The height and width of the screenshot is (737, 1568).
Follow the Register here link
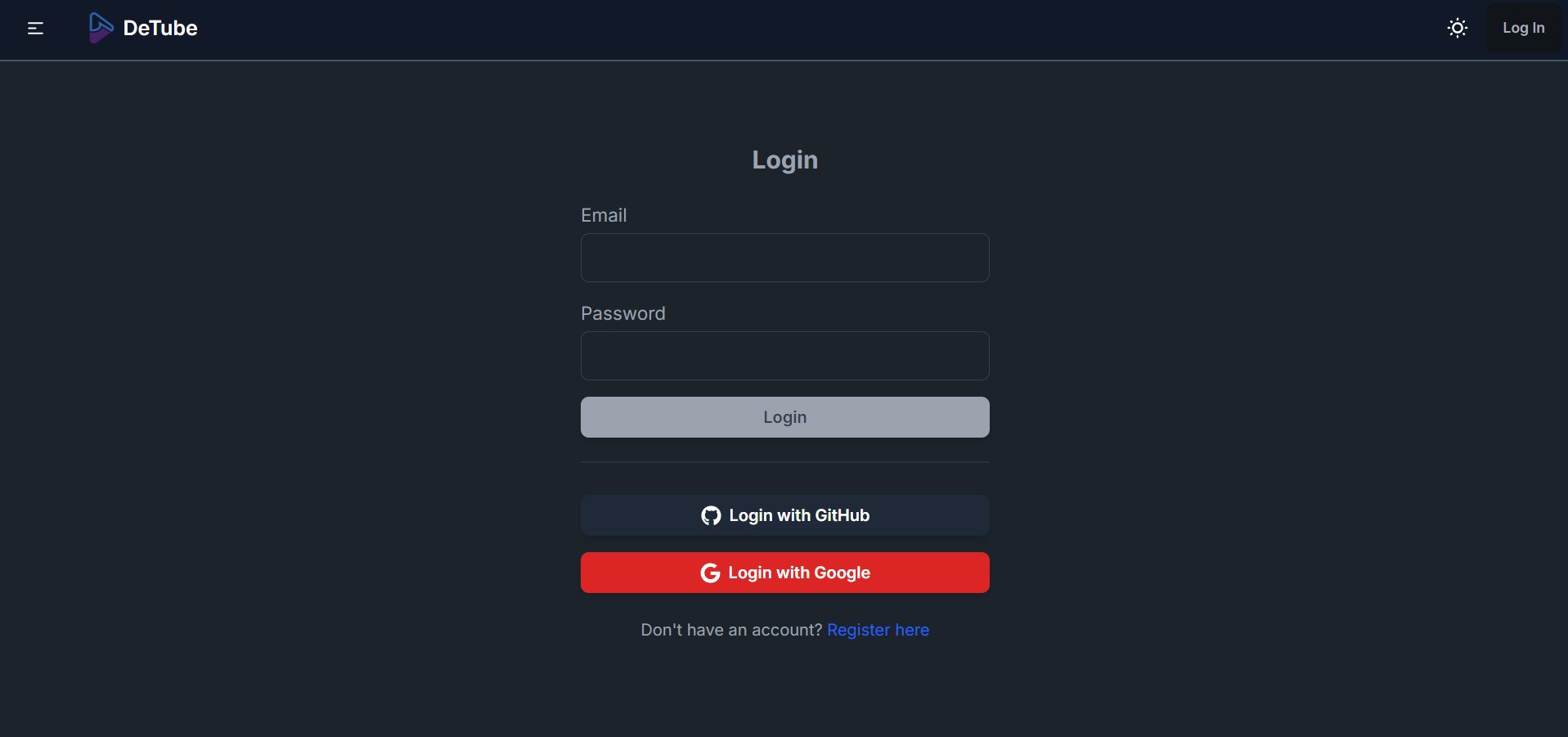click(878, 630)
